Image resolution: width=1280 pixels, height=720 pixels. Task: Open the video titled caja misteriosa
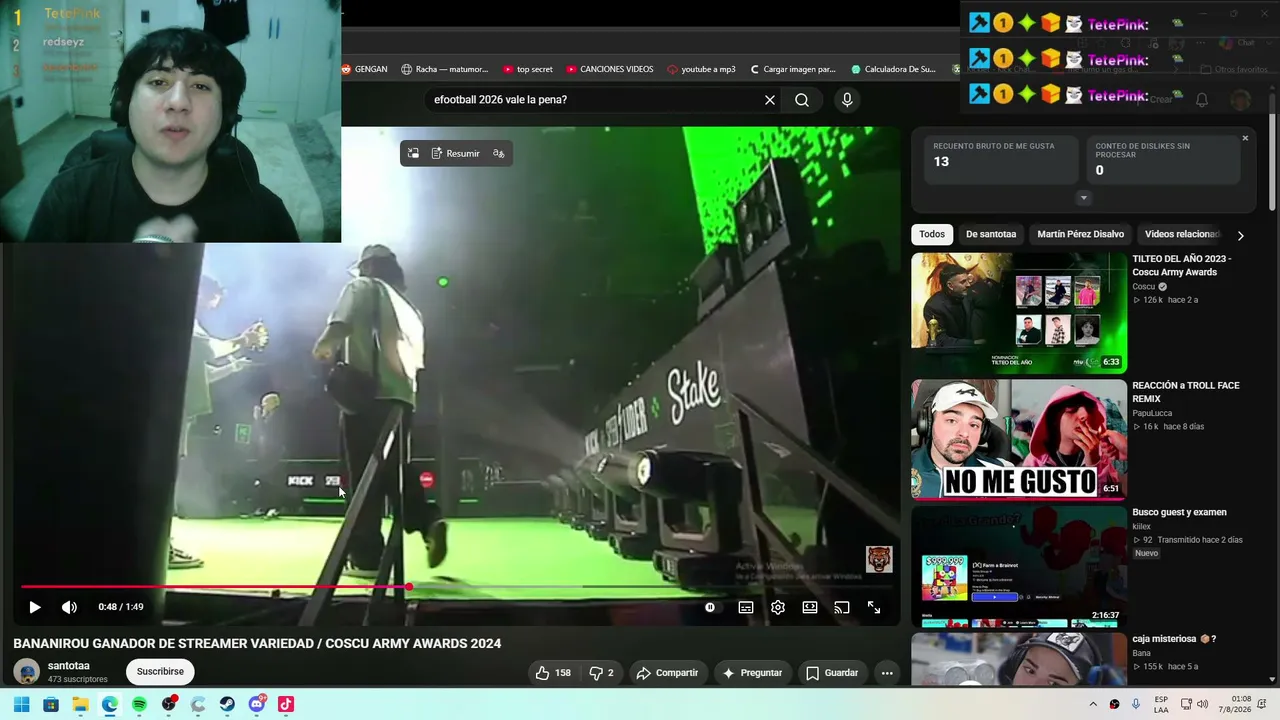tap(1174, 639)
